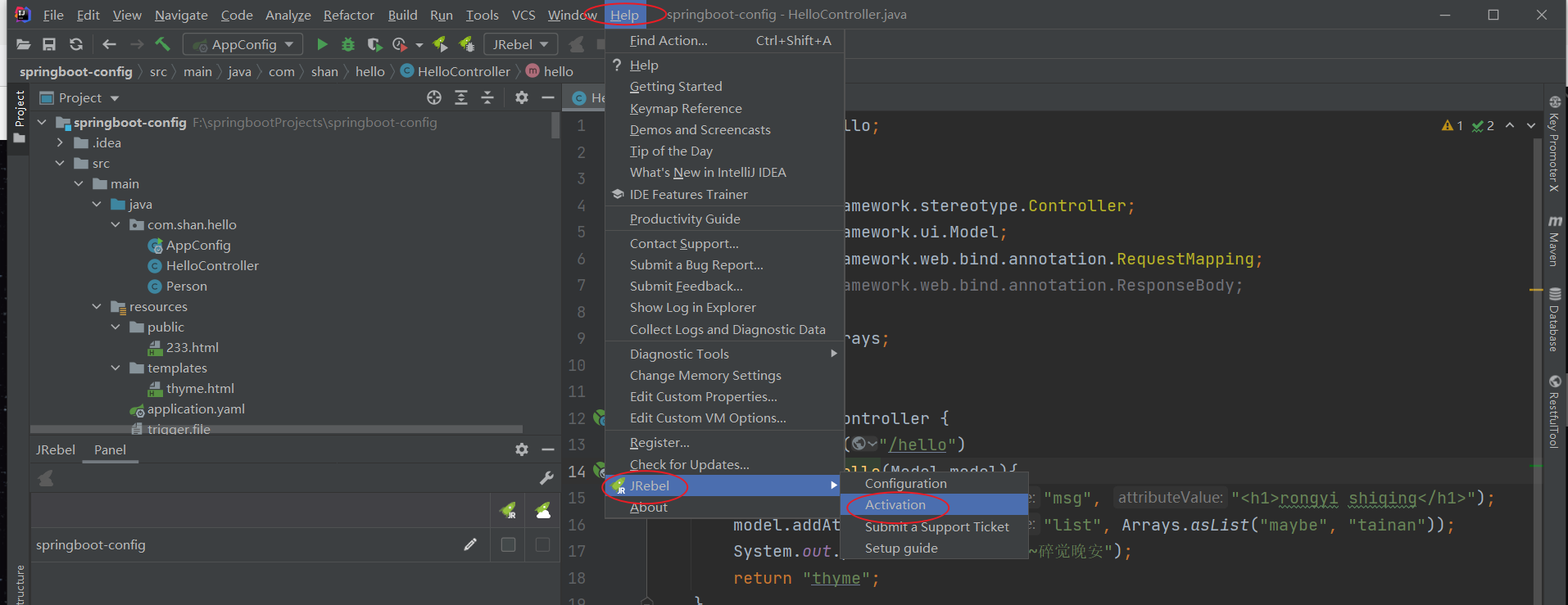Image resolution: width=1568 pixels, height=605 pixels.
Task: Select Edit Custom VM Options menu item
Action: (724, 418)
